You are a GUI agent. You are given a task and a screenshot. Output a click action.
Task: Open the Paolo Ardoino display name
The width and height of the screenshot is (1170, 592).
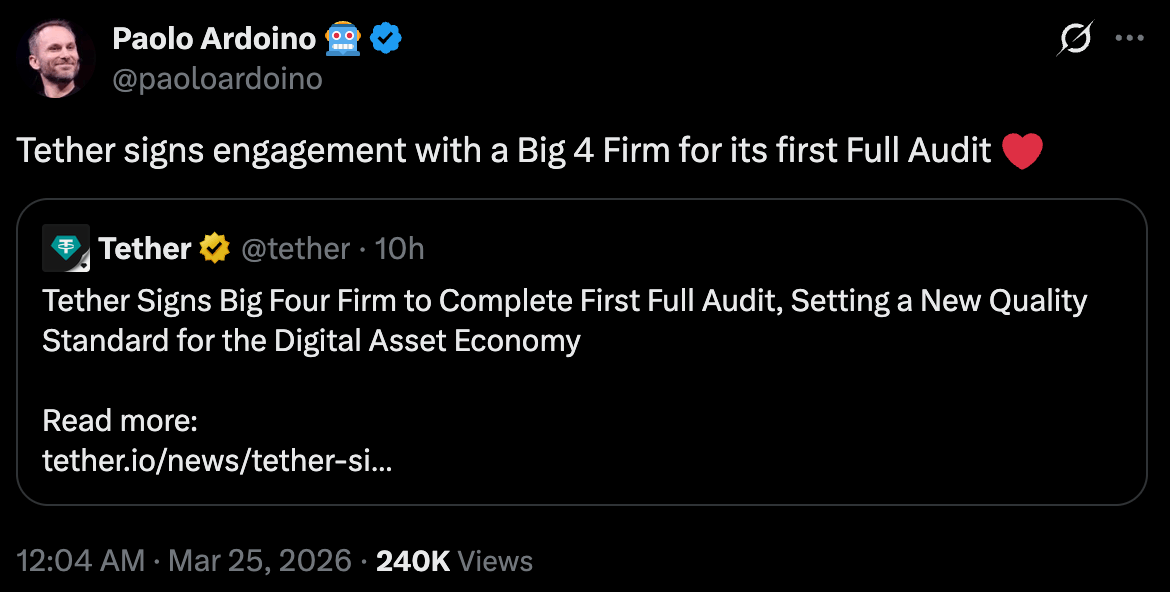(x=214, y=39)
